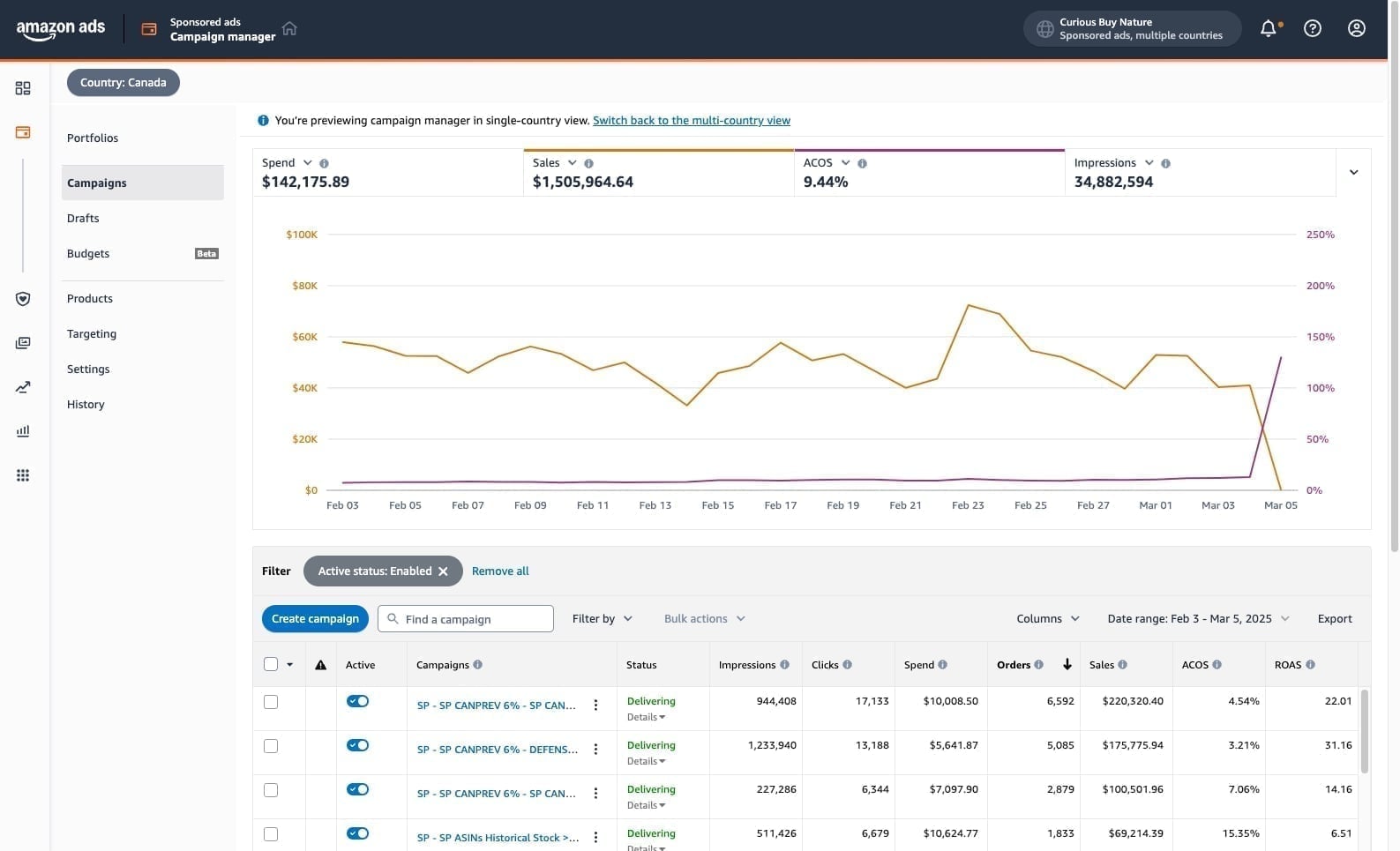Open Budgets Beta in the sidebar

pos(143,254)
